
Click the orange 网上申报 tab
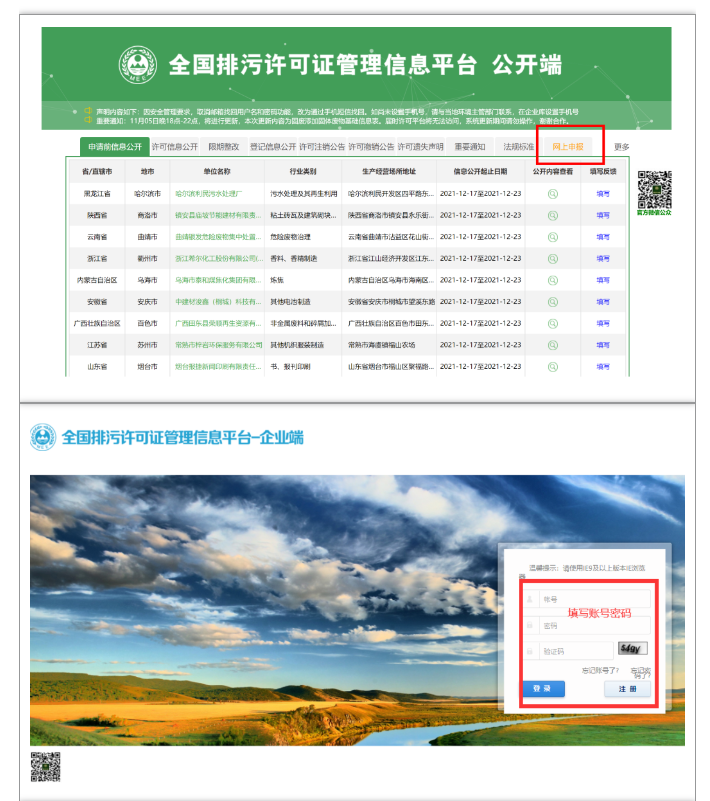pos(567,147)
